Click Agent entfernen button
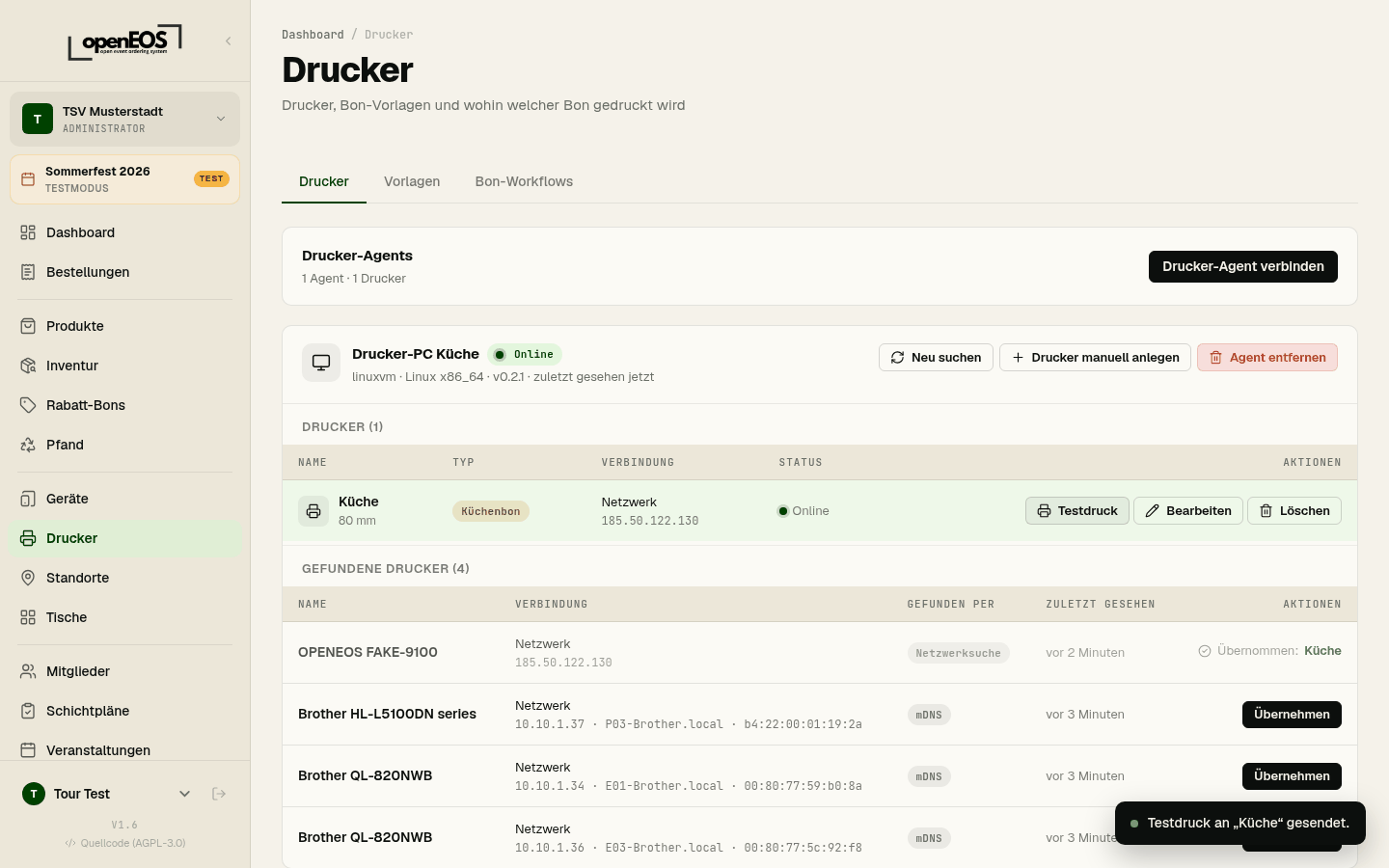Viewport: 1389px width, 868px height. point(1267,357)
